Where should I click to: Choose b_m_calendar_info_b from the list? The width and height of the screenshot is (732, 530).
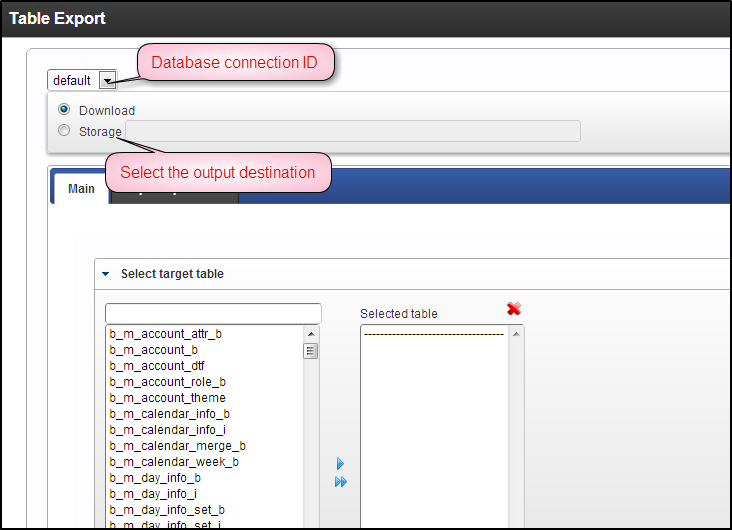(170, 414)
